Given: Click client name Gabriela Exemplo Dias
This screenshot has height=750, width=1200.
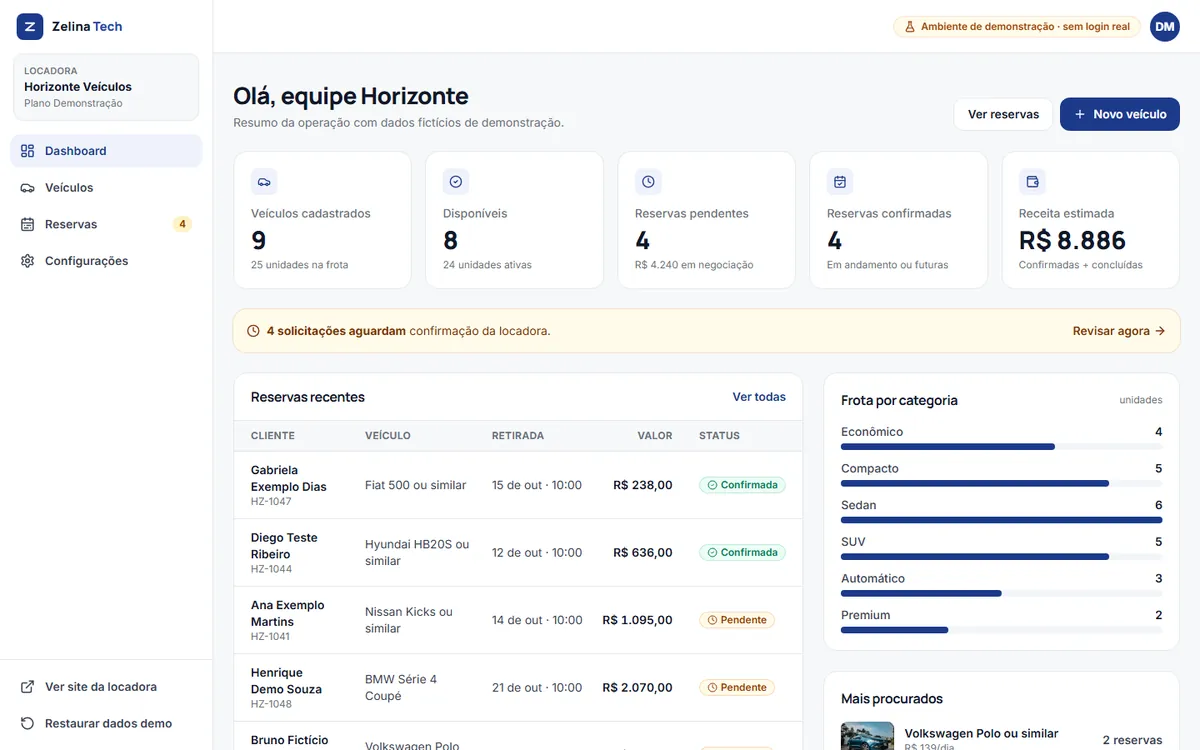Looking at the screenshot, I should (x=289, y=478).
